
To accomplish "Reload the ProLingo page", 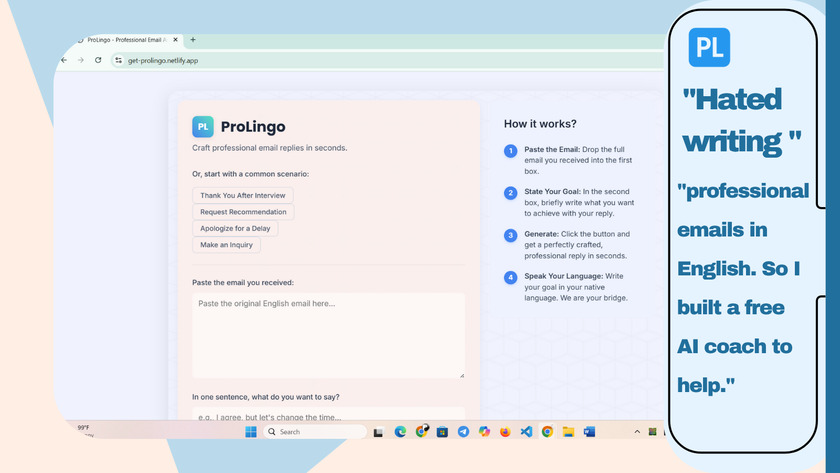I will [x=98, y=60].
